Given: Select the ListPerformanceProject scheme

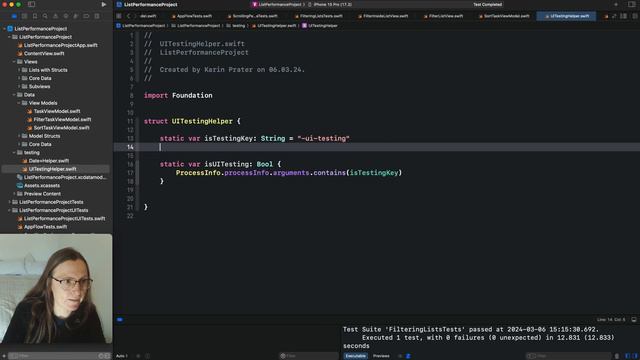Looking at the screenshot, I should click(x=279, y=4).
